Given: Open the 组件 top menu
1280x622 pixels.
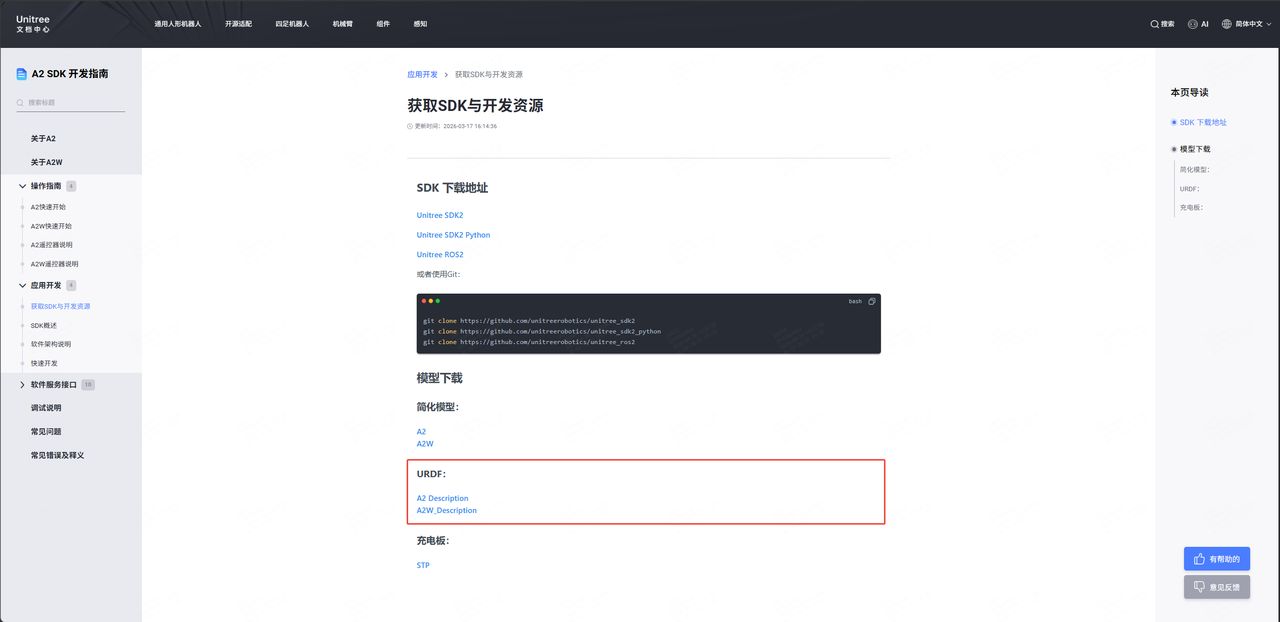Looking at the screenshot, I should (x=383, y=24).
